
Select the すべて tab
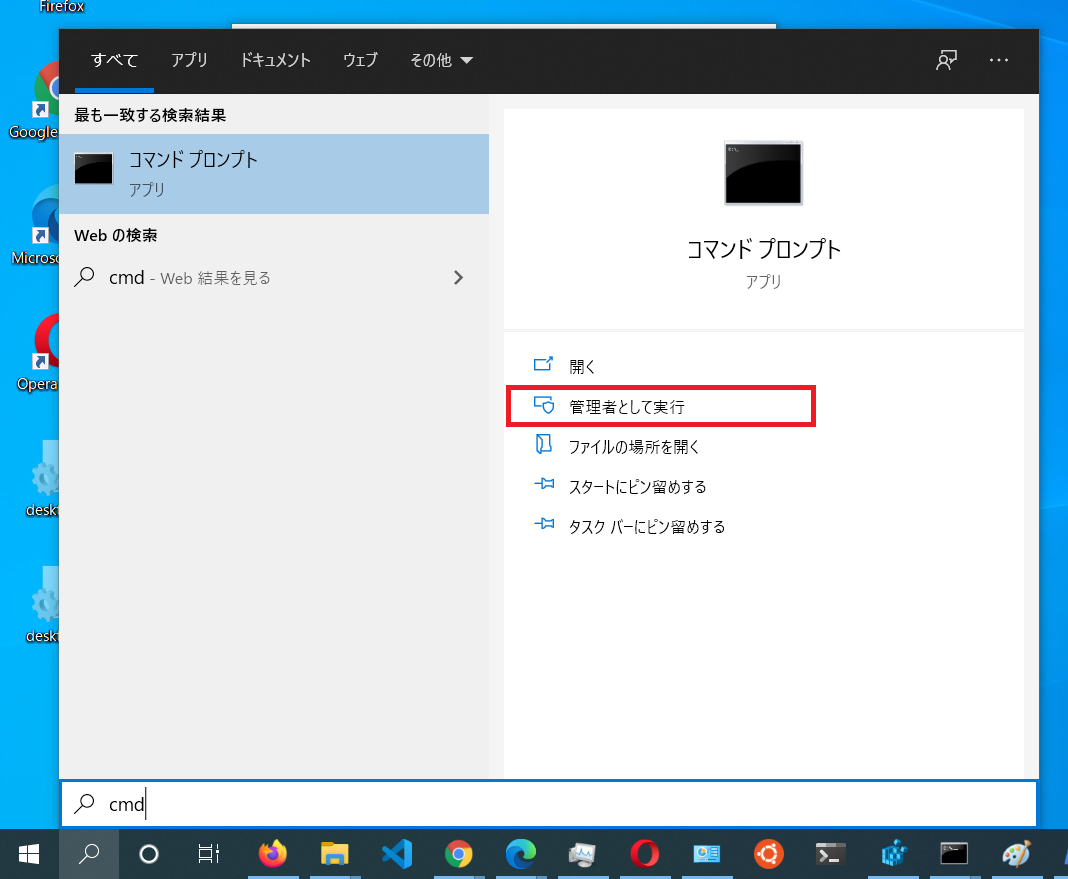click(x=114, y=60)
